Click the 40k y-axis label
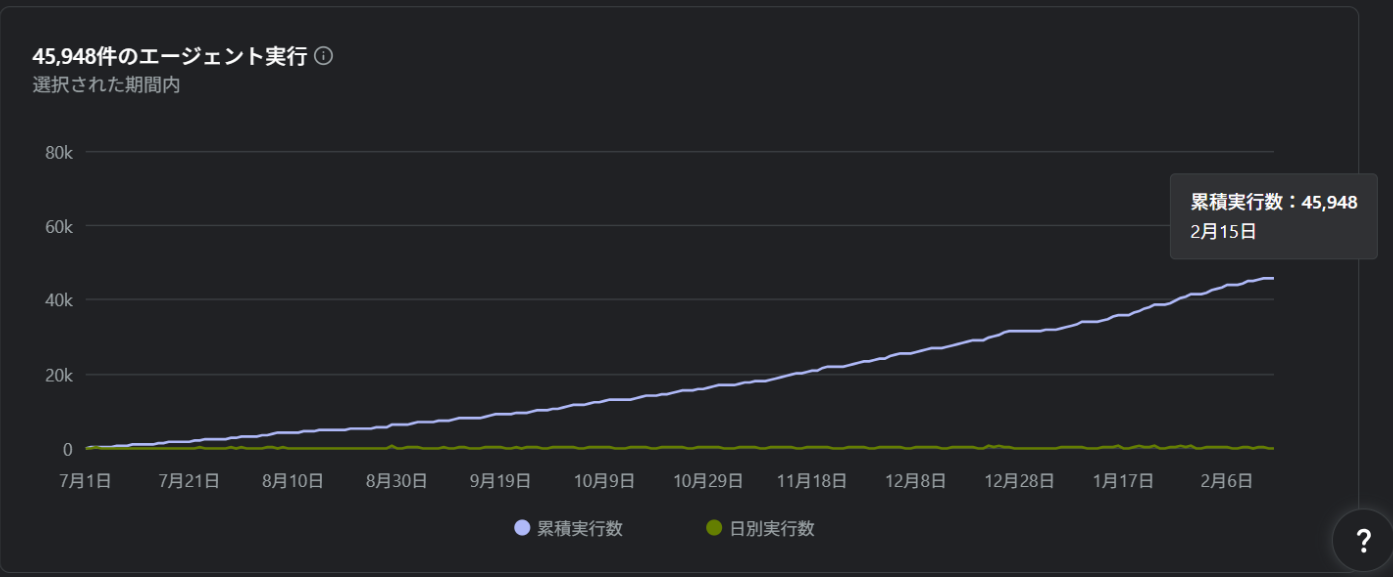The width and height of the screenshot is (1393, 577). point(59,300)
